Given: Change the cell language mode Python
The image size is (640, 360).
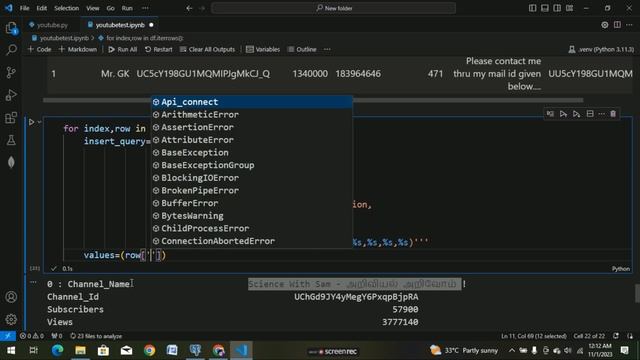Looking at the screenshot, I should point(620,269).
